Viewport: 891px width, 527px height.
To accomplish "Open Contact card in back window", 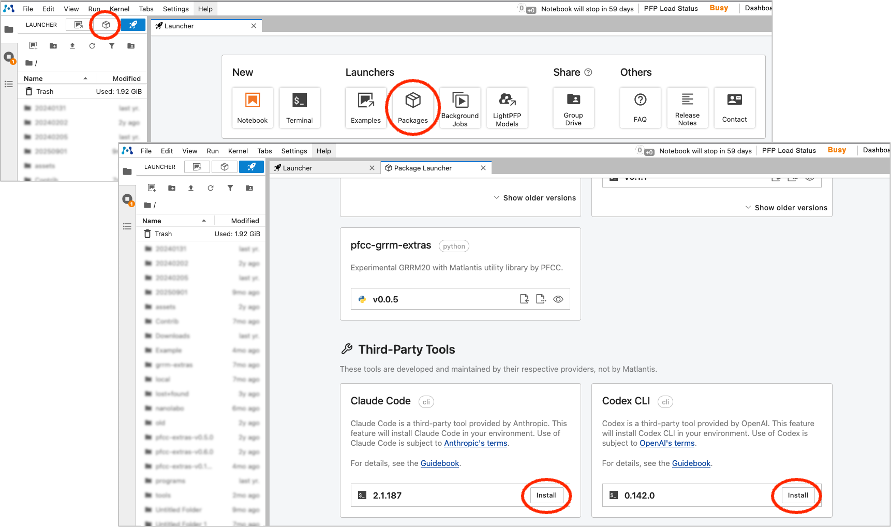I will pos(734,107).
